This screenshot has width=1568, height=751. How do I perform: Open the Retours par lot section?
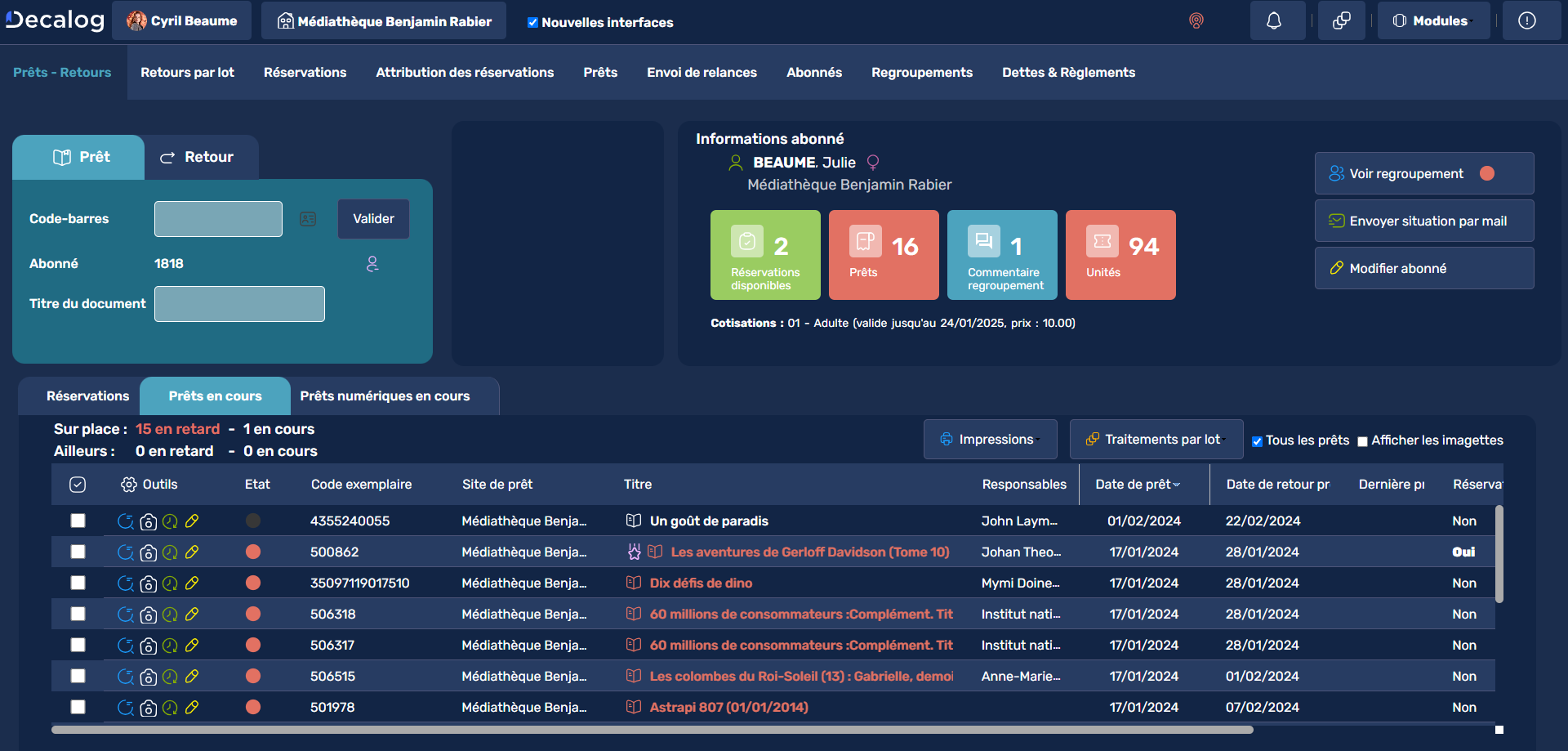pyautogui.click(x=187, y=72)
